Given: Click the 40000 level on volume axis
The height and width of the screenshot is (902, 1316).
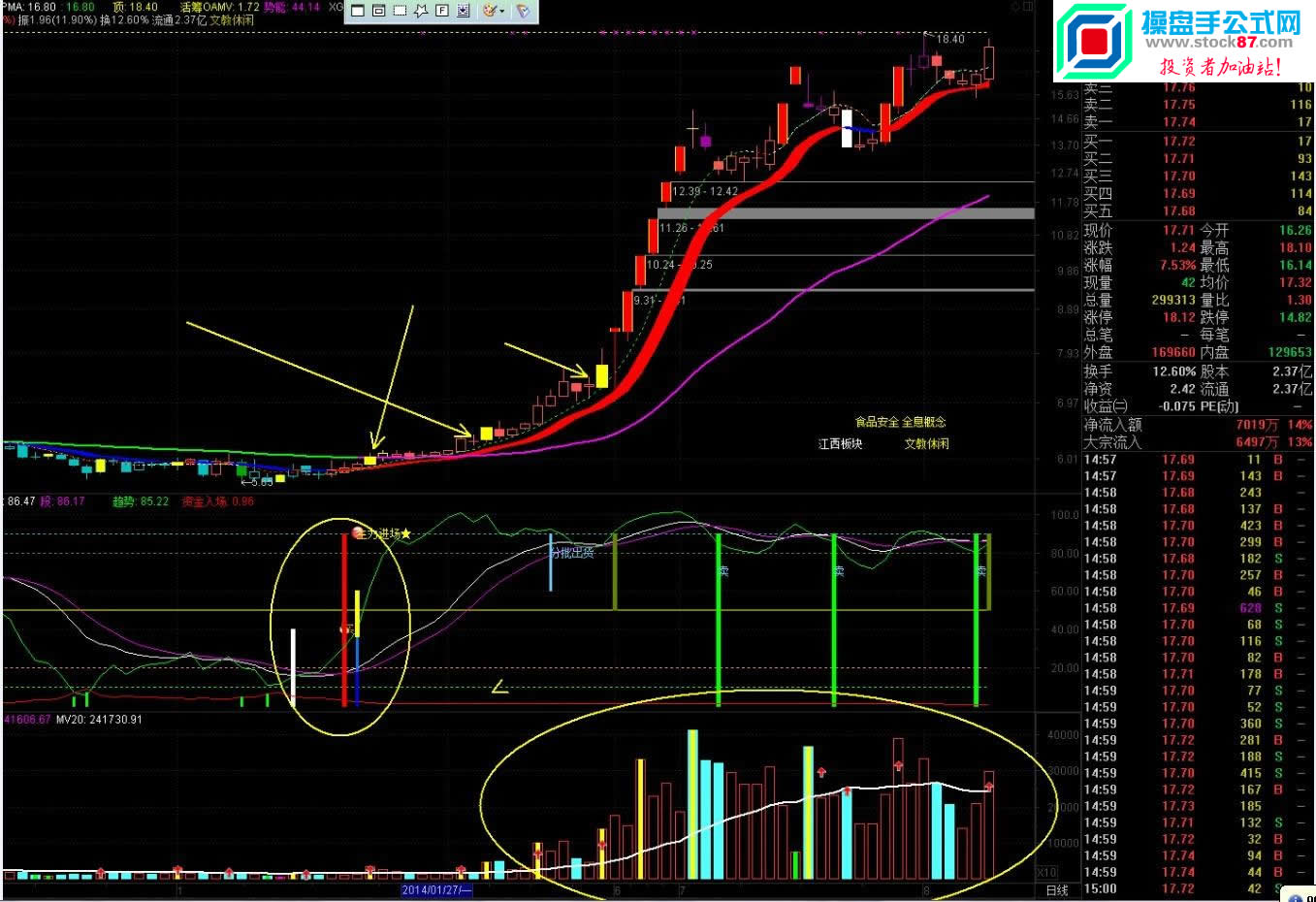Looking at the screenshot, I should (1063, 735).
